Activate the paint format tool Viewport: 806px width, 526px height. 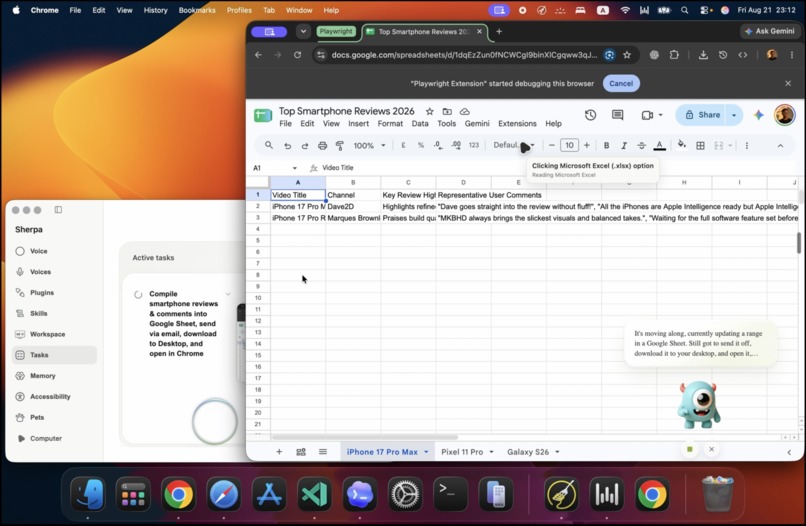click(340, 146)
